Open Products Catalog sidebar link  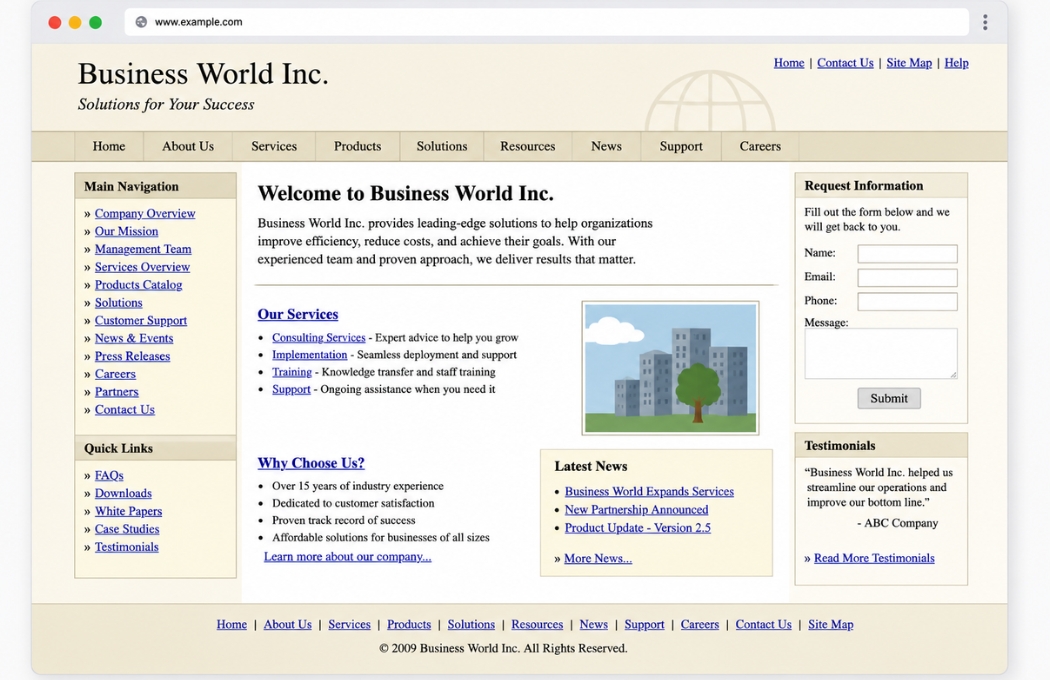138,285
